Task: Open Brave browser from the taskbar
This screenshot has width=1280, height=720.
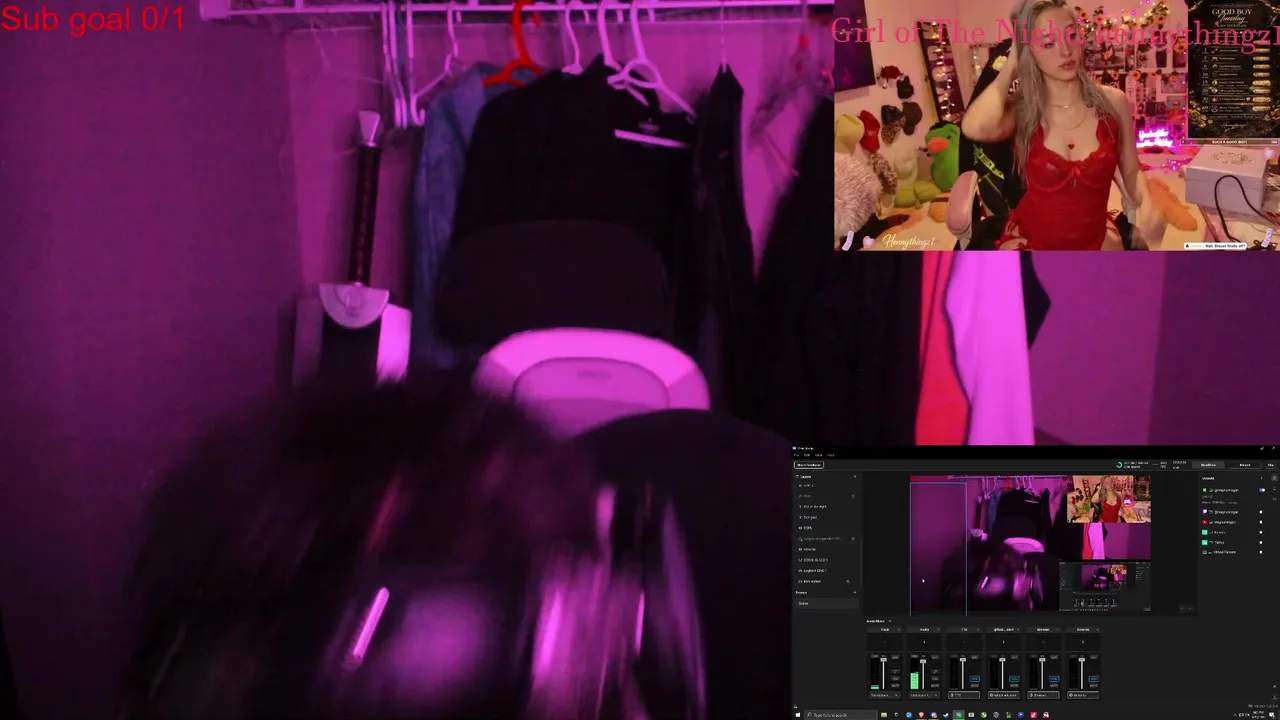Action: 921,715
